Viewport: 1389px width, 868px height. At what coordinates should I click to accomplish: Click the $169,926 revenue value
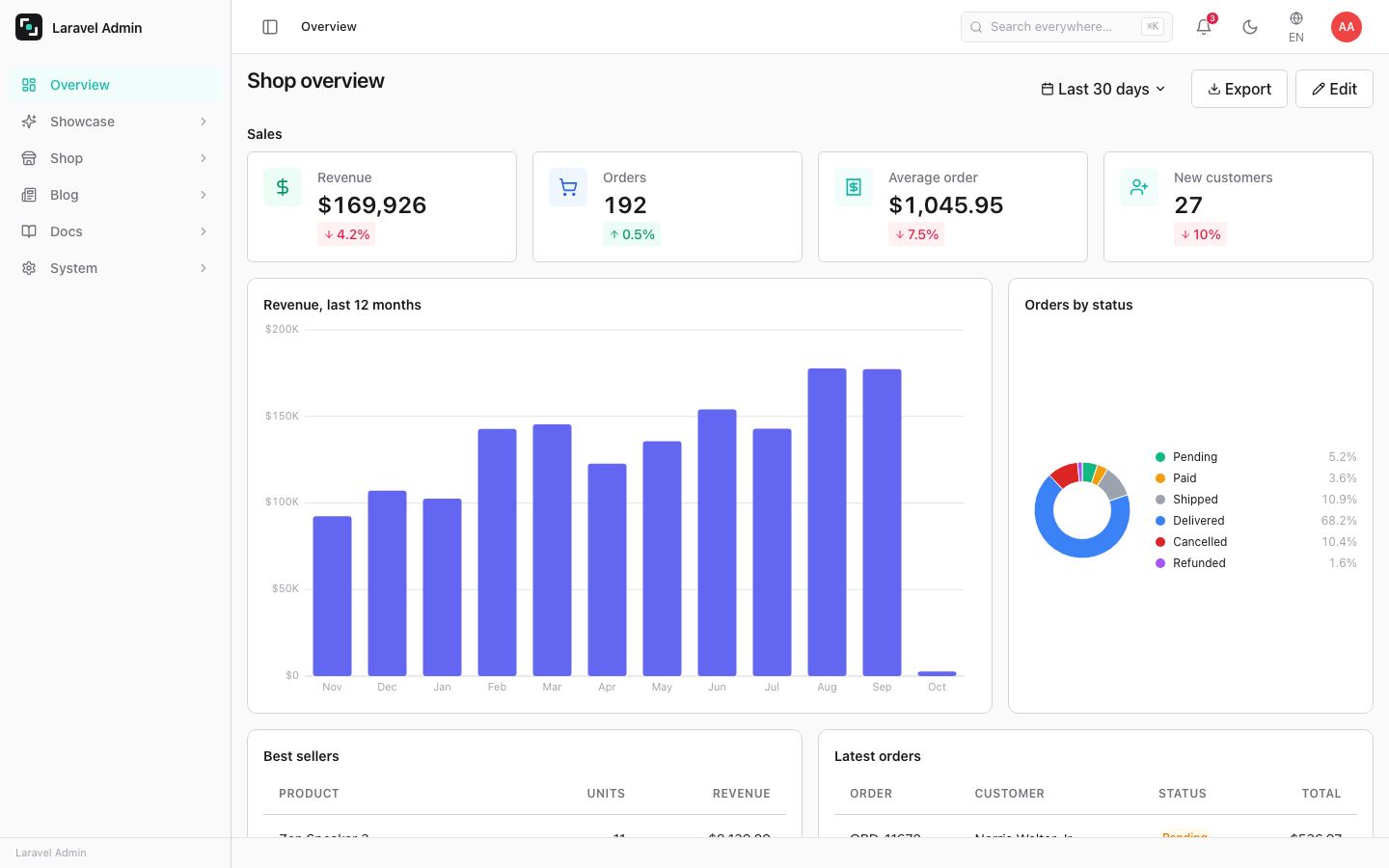372,205
